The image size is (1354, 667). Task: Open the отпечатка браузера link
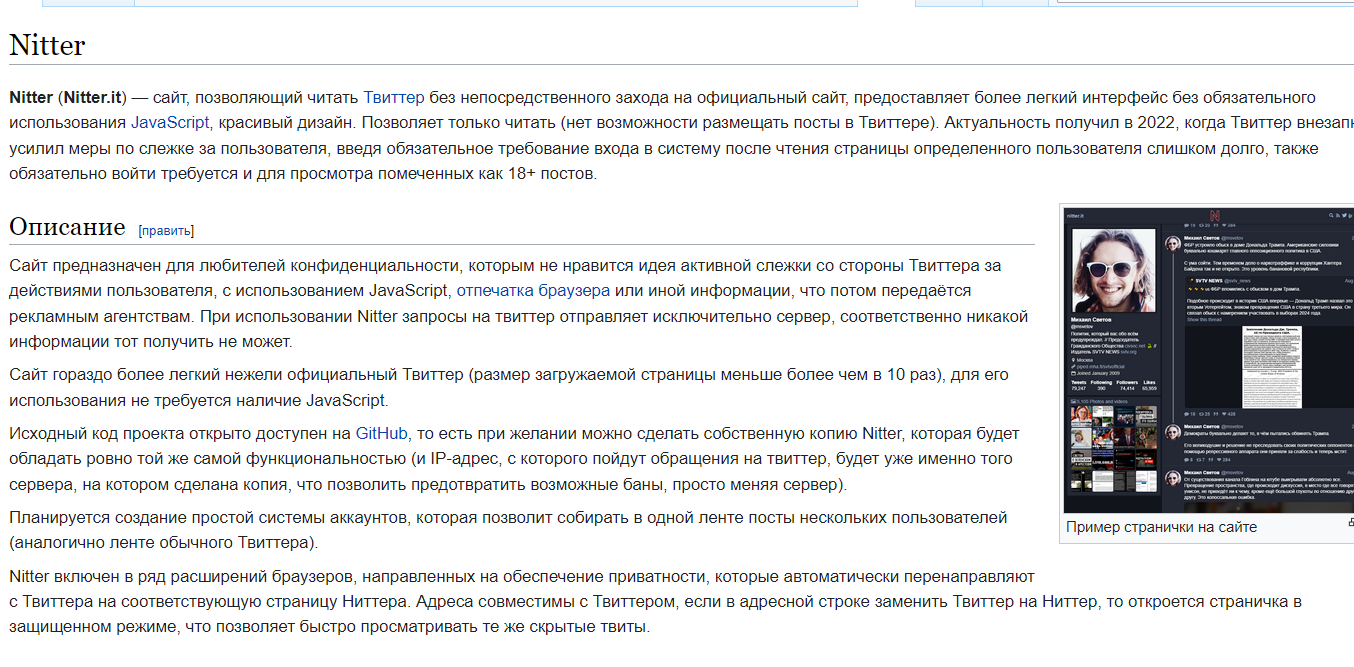(x=532, y=291)
